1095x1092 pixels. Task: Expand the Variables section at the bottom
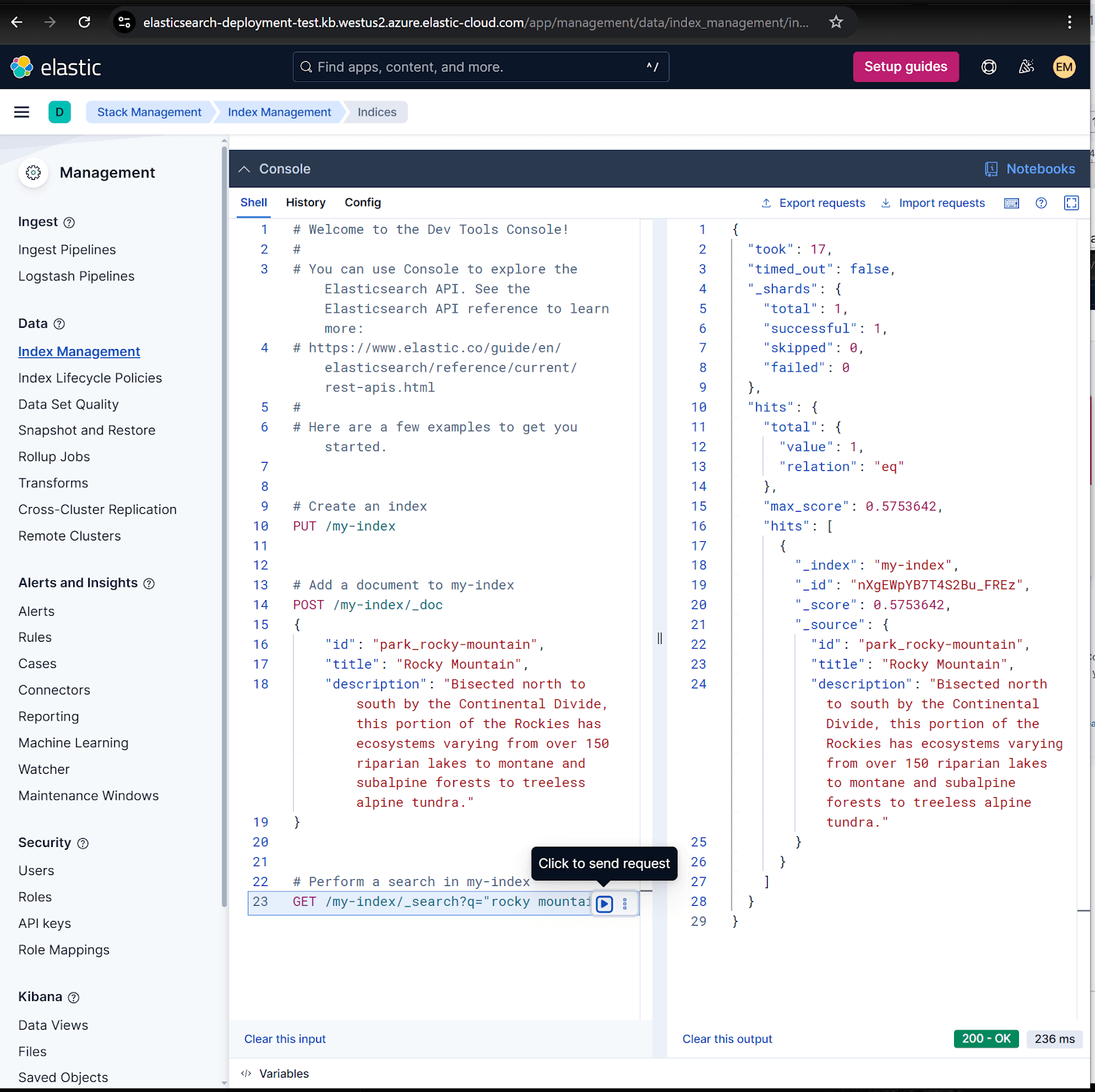[283, 1073]
